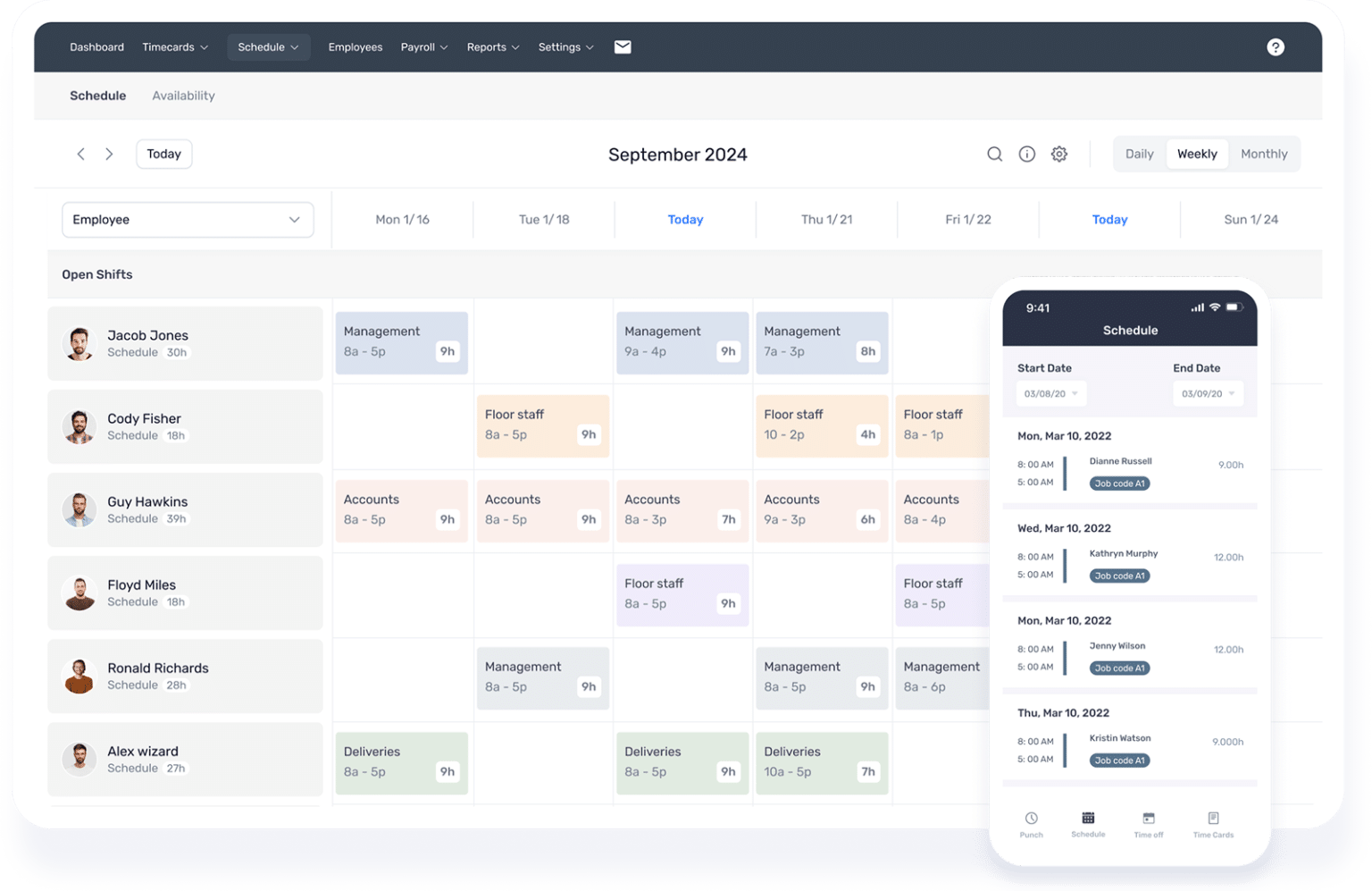The width and height of the screenshot is (1372, 891).
Task: Open the Start Date picker on the phone
Action: click(1050, 393)
